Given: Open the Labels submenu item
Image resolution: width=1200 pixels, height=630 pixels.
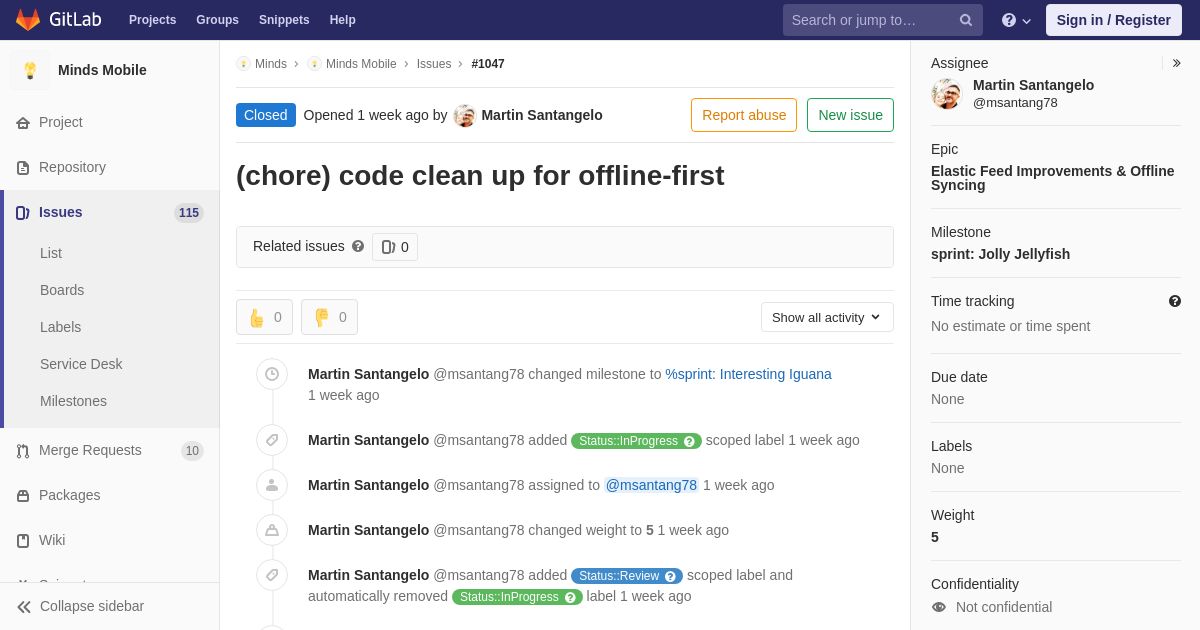Looking at the screenshot, I should tap(60, 327).
